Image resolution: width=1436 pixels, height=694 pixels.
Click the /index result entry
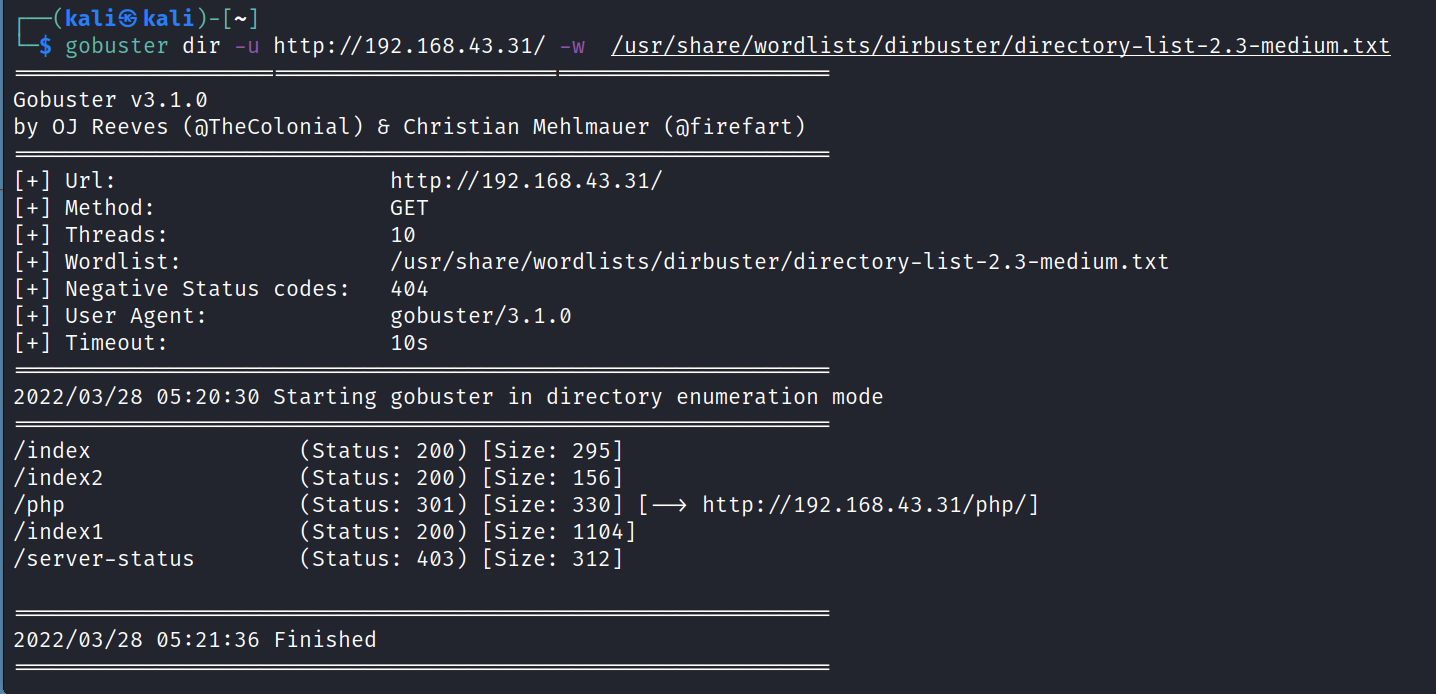[52, 451]
